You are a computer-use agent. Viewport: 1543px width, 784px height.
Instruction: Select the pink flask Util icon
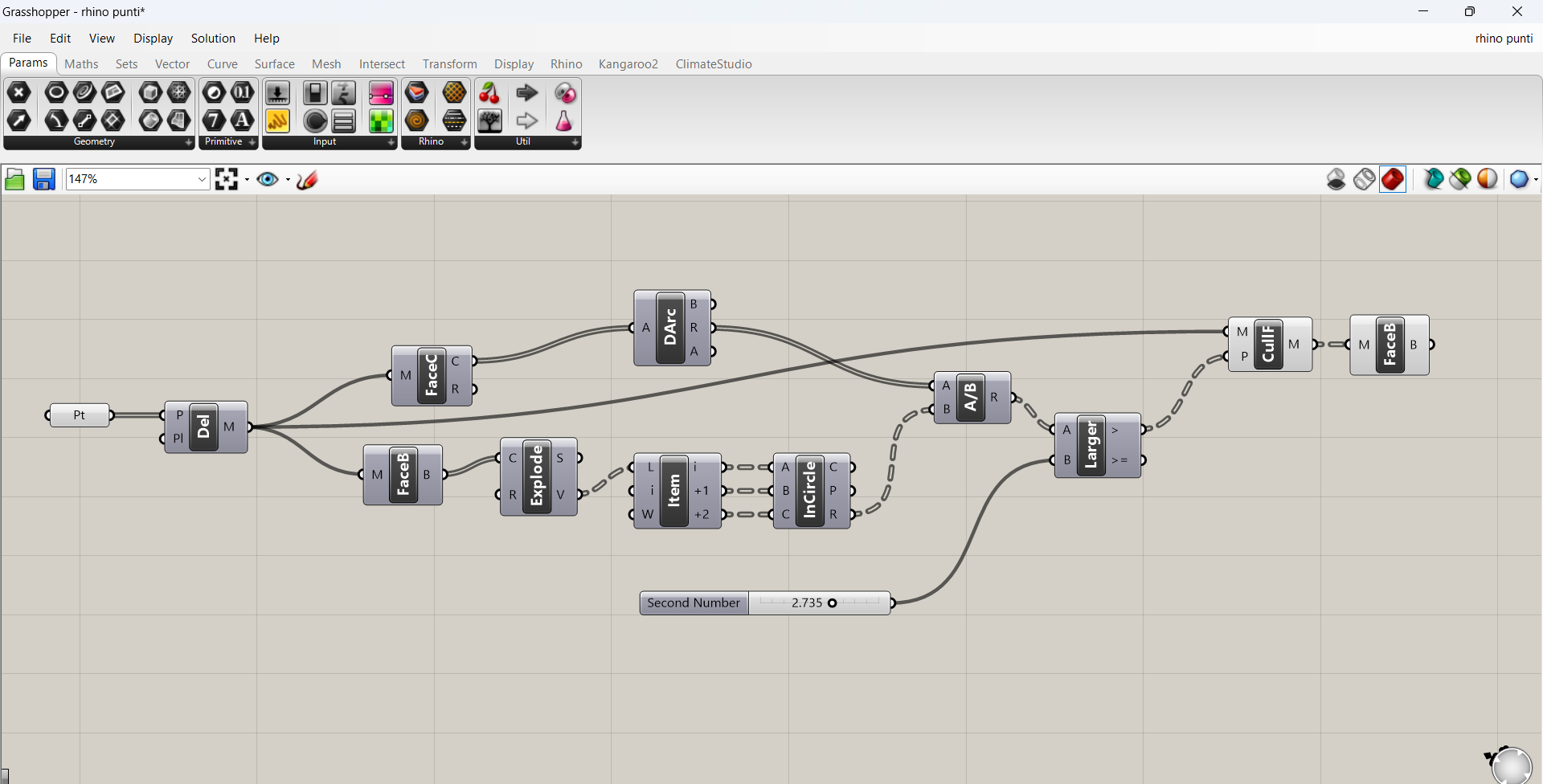point(564,120)
